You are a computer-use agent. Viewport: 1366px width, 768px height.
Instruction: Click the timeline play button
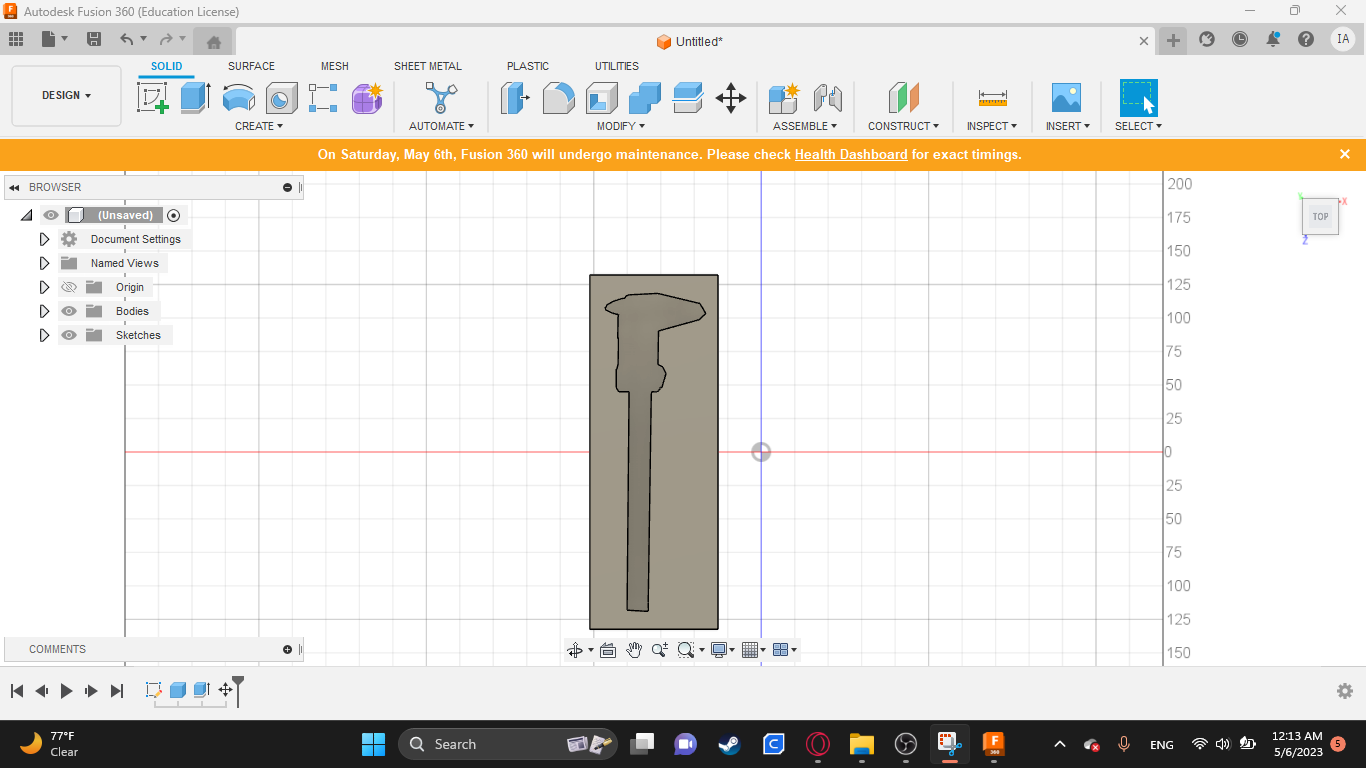point(67,691)
